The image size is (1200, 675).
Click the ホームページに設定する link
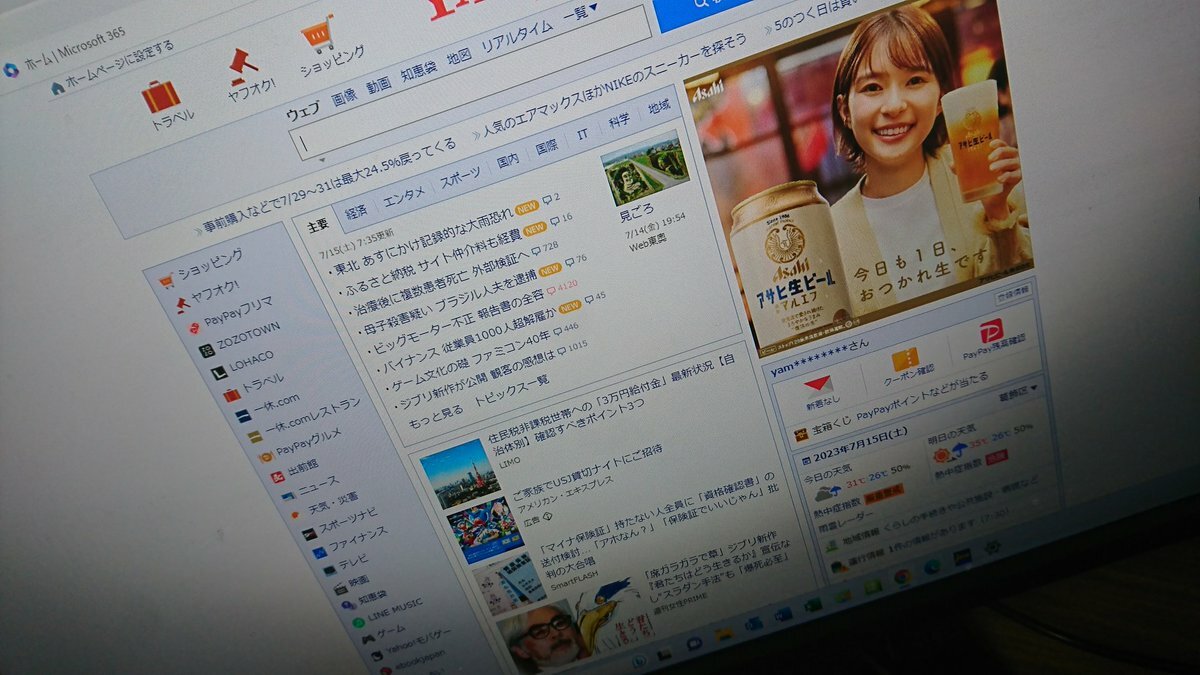(121, 64)
